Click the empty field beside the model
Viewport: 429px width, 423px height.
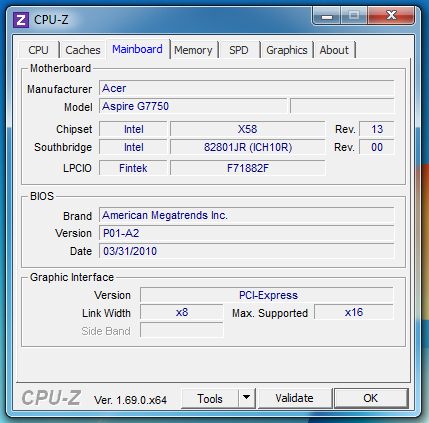click(x=342, y=106)
